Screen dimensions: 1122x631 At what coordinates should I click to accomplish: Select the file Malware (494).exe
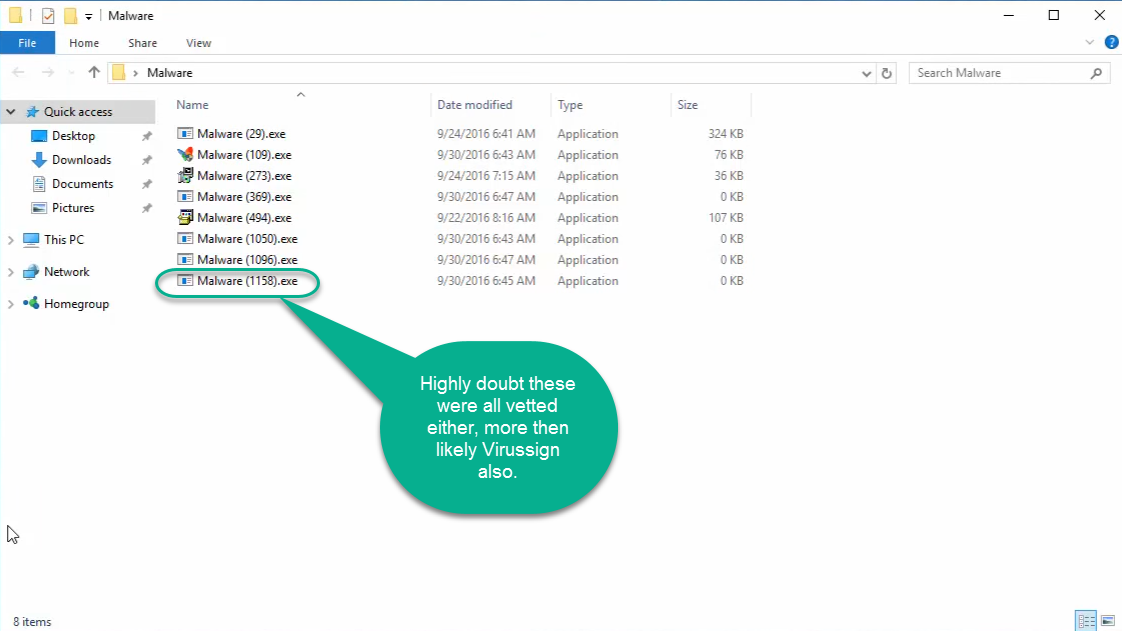pos(244,217)
